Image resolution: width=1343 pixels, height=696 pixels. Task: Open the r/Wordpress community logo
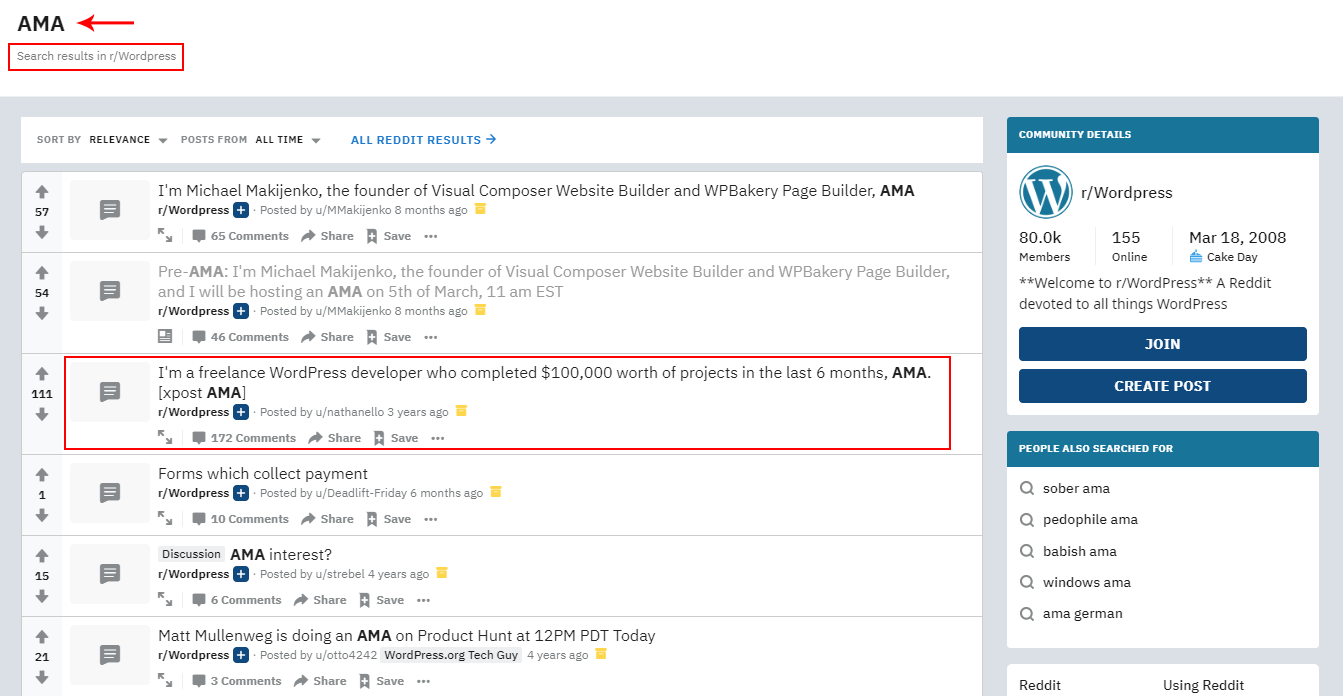click(1045, 192)
